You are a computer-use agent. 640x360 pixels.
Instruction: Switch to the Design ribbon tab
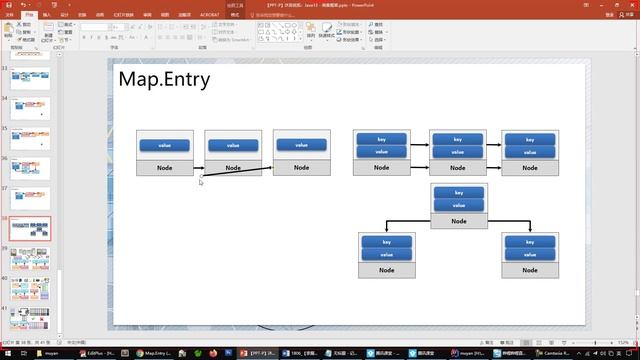coord(64,15)
